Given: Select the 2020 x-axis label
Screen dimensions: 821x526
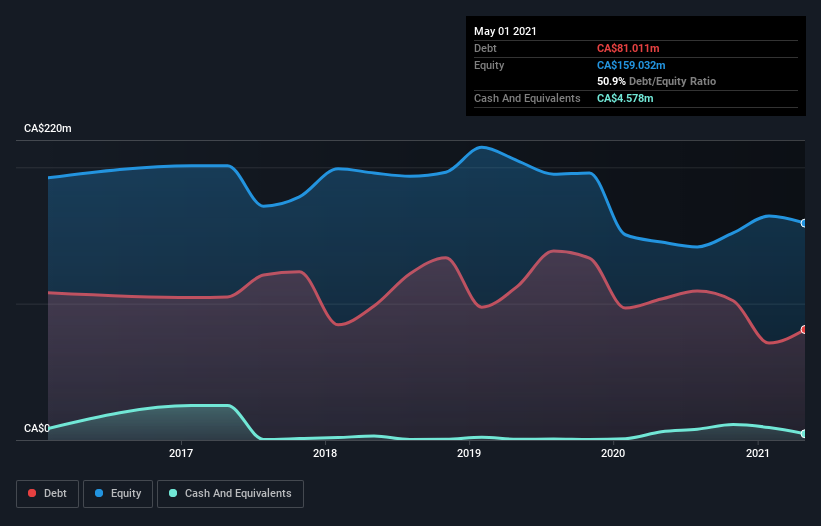Looking at the screenshot, I should [x=613, y=453].
